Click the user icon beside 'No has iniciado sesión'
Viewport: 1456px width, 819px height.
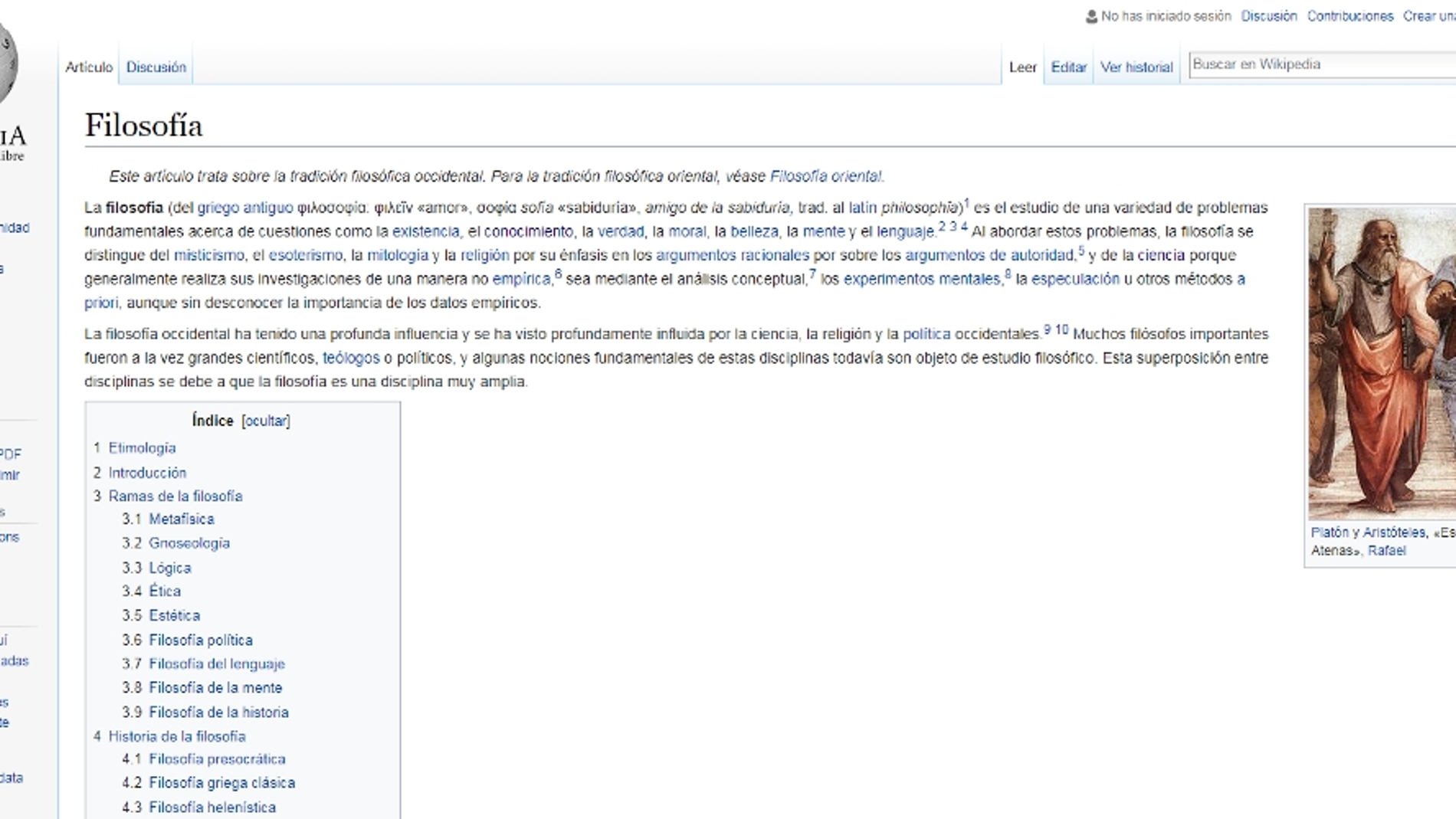pyautogui.click(x=1091, y=17)
